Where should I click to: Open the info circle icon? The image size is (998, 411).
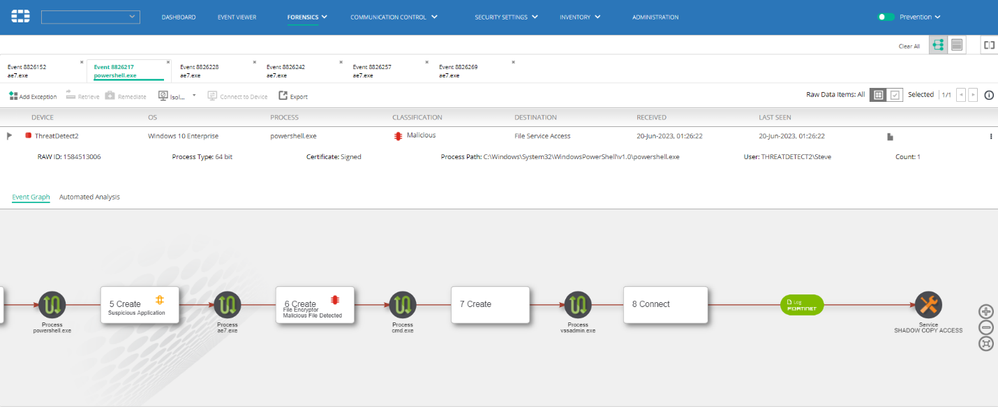tap(989, 95)
